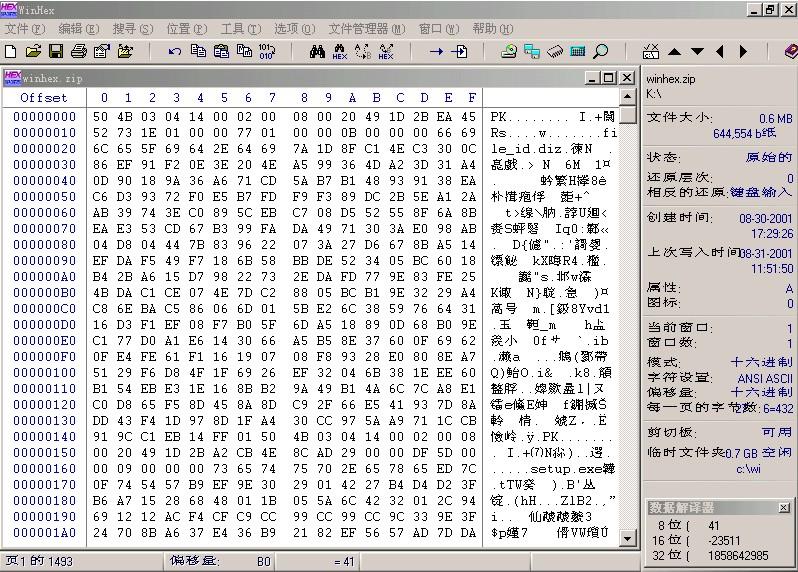This screenshot has width=798, height=572.
Task: Click the hex view scrollbar thumb
Action: pyautogui.click(x=628, y=114)
